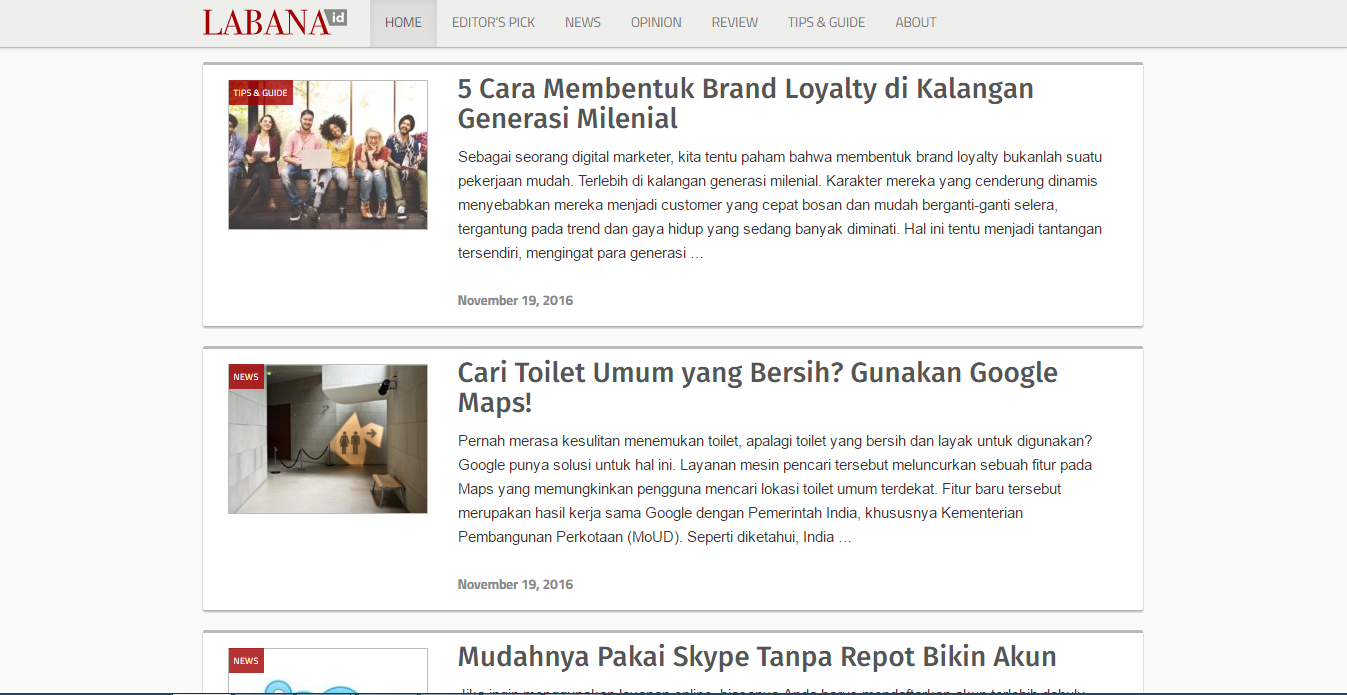Open the HOME menu item
Screen dimensions: 1347x695
click(403, 22)
